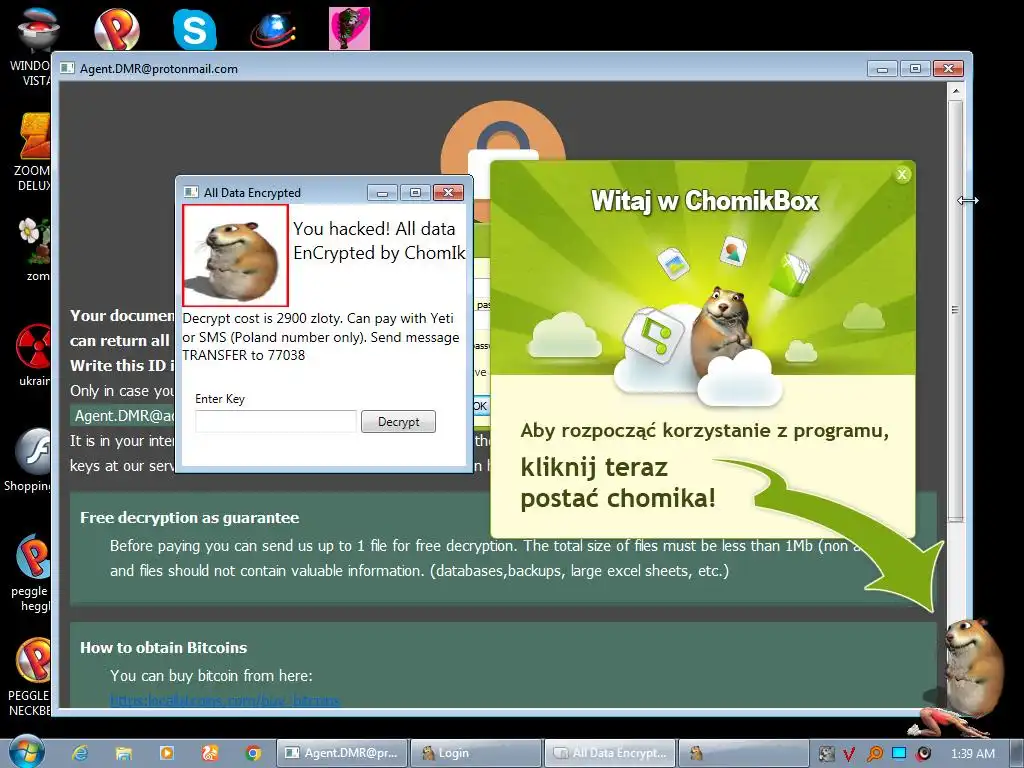This screenshot has height=768, width=1024.
Task: Open the blue globe desktop icon
Action: tap(273, 30)
